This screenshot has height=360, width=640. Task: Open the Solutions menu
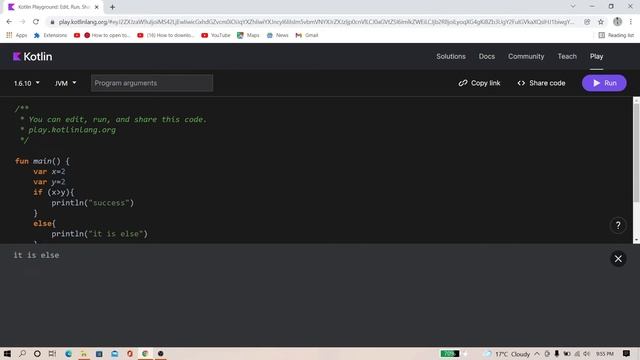451,56
